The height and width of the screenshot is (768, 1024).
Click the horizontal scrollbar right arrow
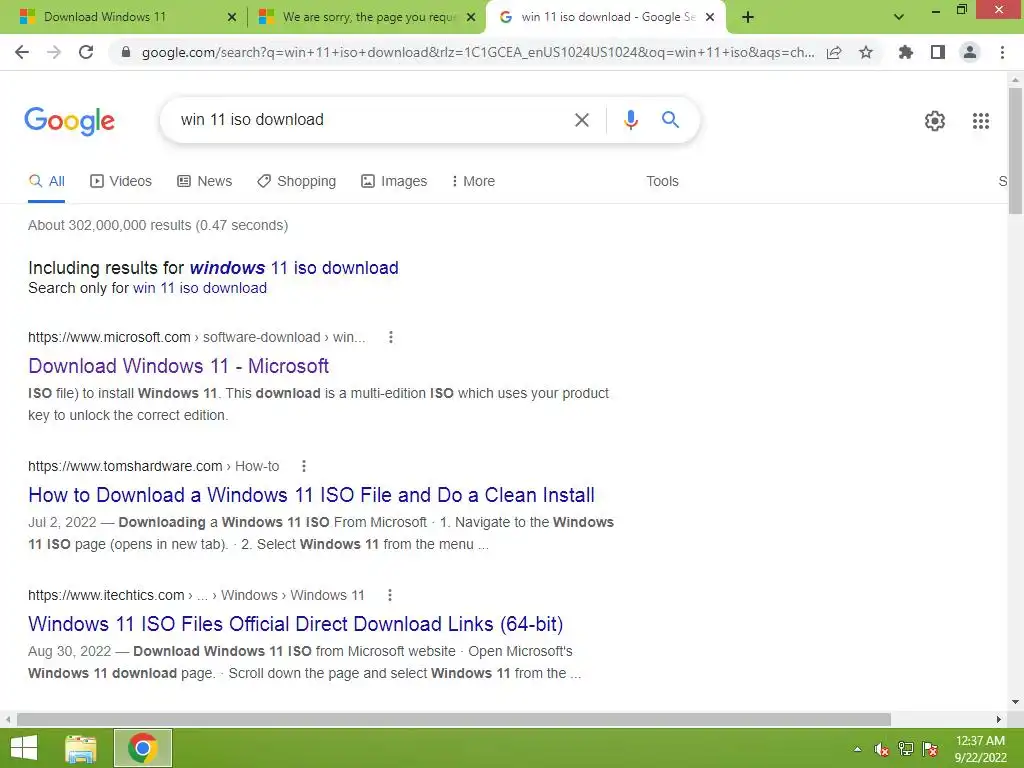click(x=999, y=719)
